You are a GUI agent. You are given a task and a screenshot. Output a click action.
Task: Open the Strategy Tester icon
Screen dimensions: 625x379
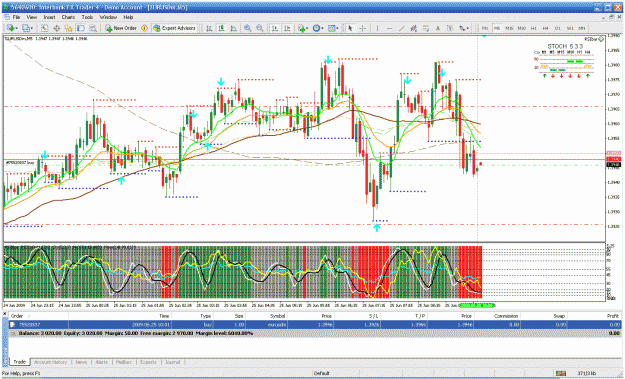point(92,28)
